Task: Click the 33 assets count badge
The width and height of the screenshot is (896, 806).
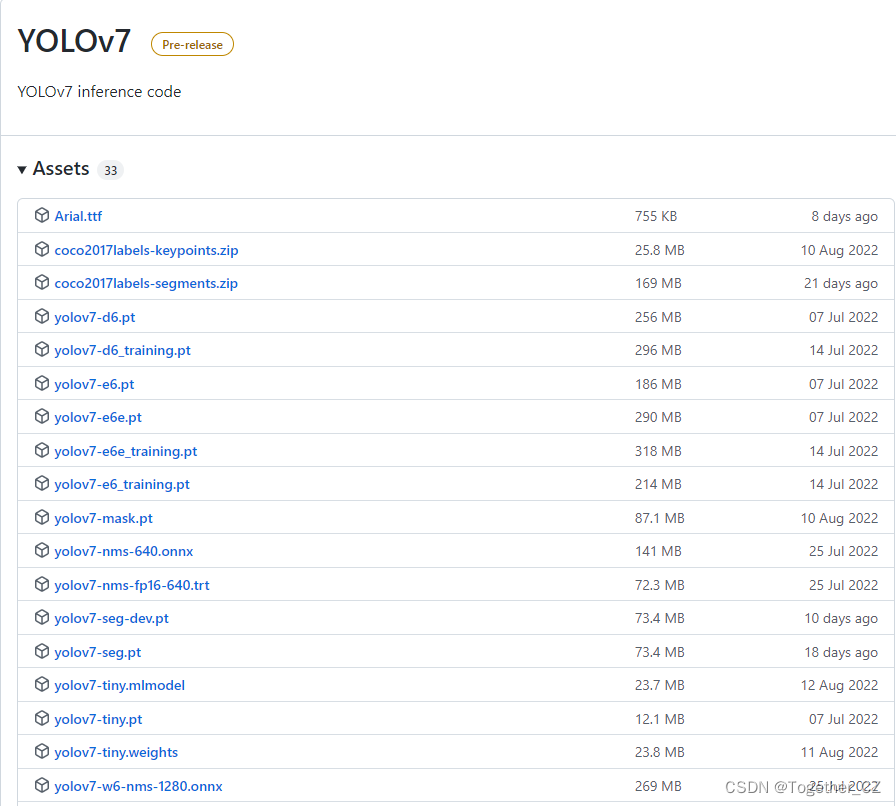Action: 111,170
